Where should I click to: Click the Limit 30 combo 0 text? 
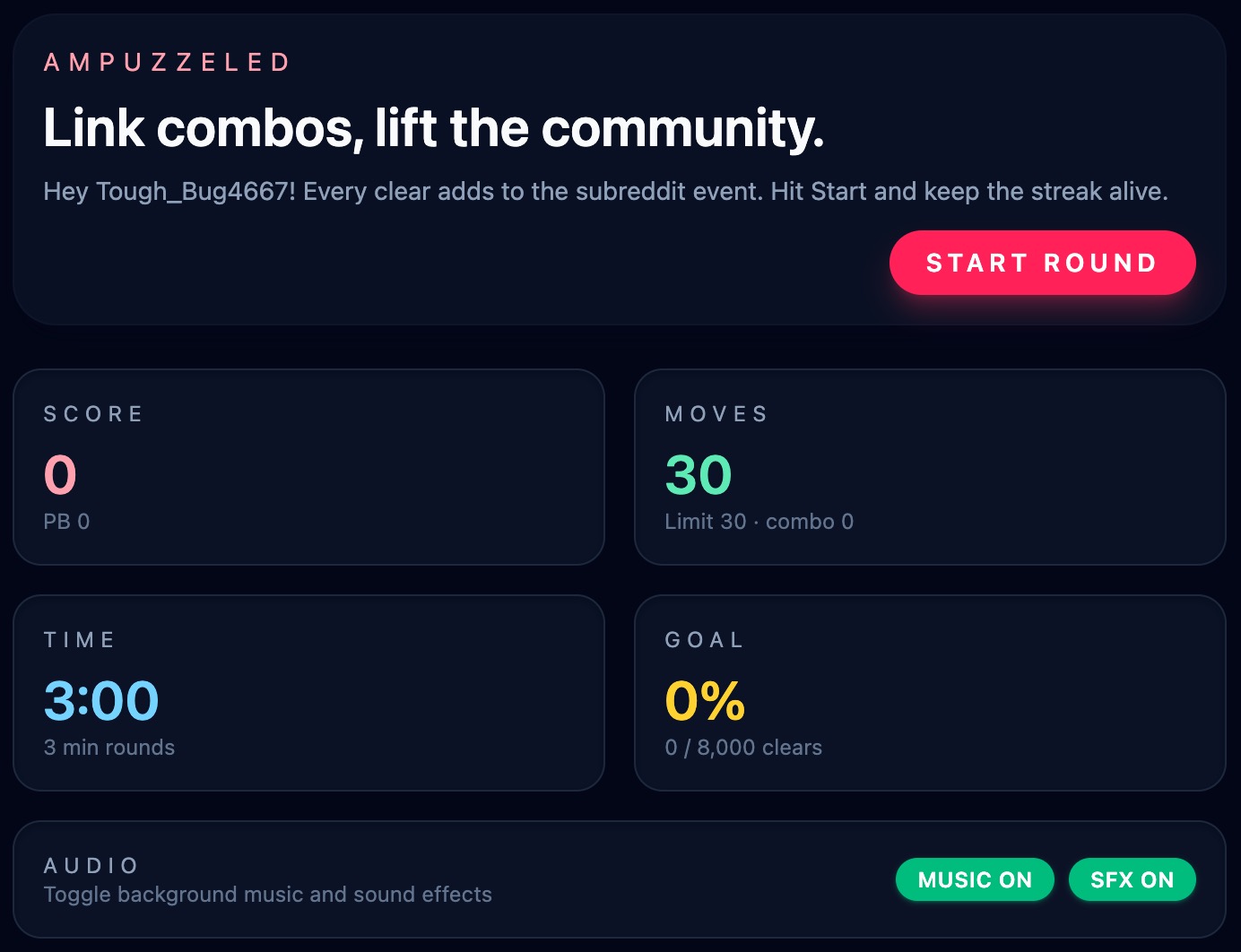click(x=759, y=521)
